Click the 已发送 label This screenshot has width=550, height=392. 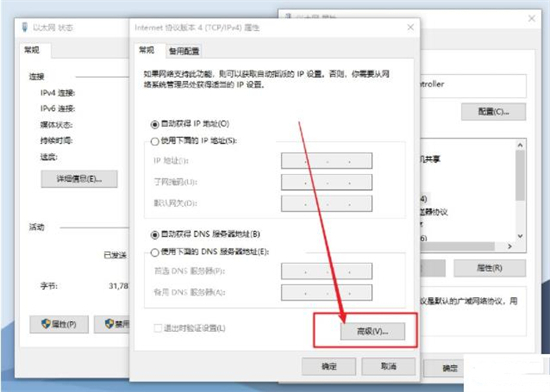coord(115,255)
